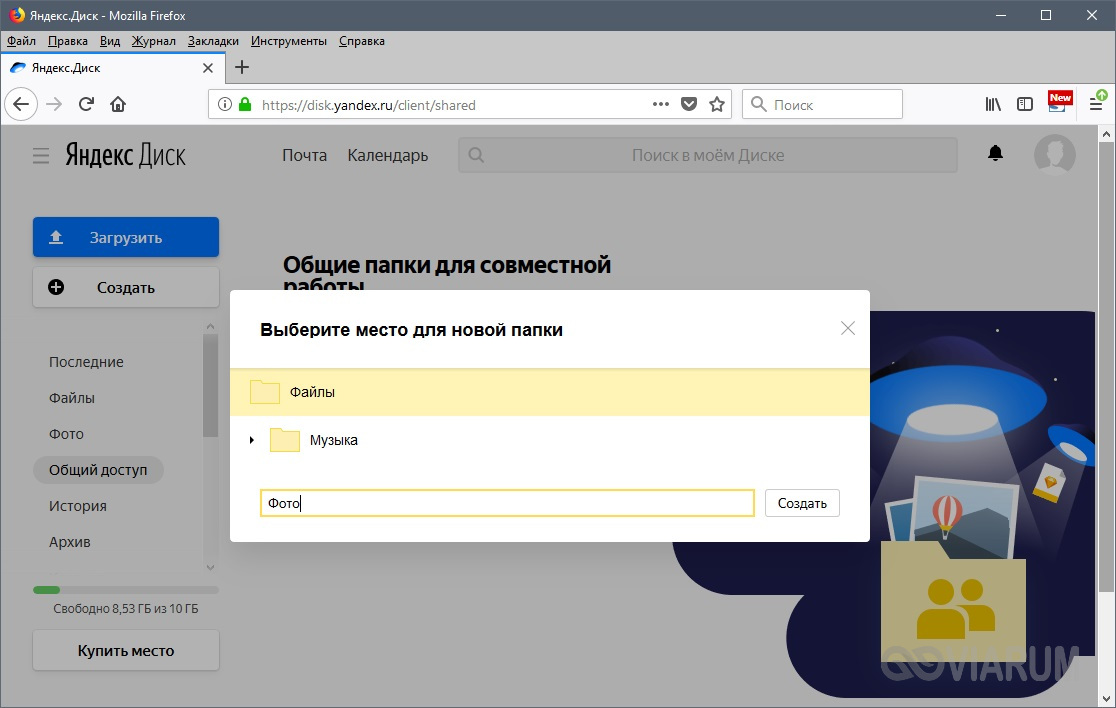Image resolution: width=1116 pixels, height=708 pixels.
Task: Open the Правка menu
Action: click(68, 41)
